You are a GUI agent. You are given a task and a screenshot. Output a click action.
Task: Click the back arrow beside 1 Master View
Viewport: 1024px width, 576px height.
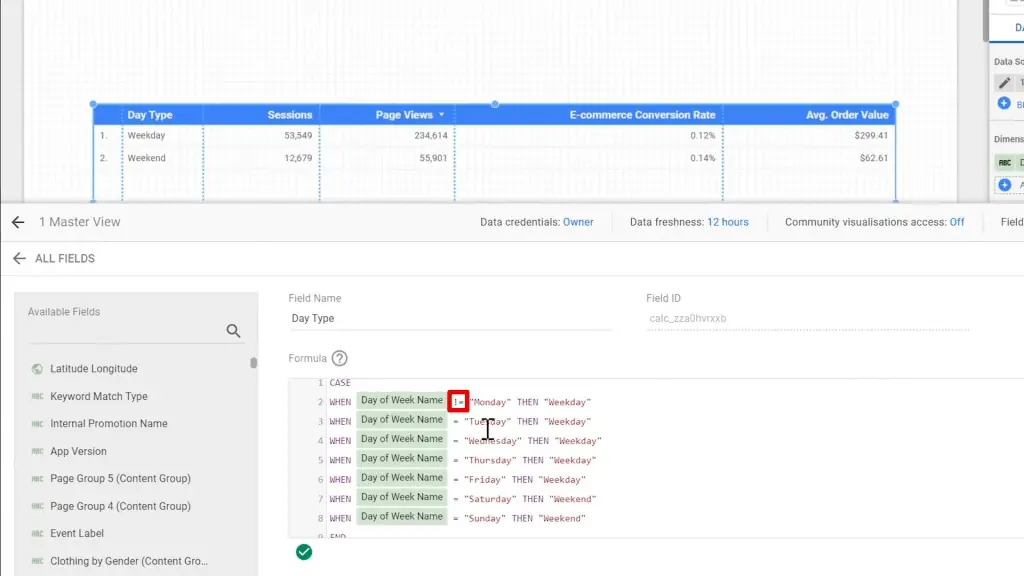(x=18, y=222)
